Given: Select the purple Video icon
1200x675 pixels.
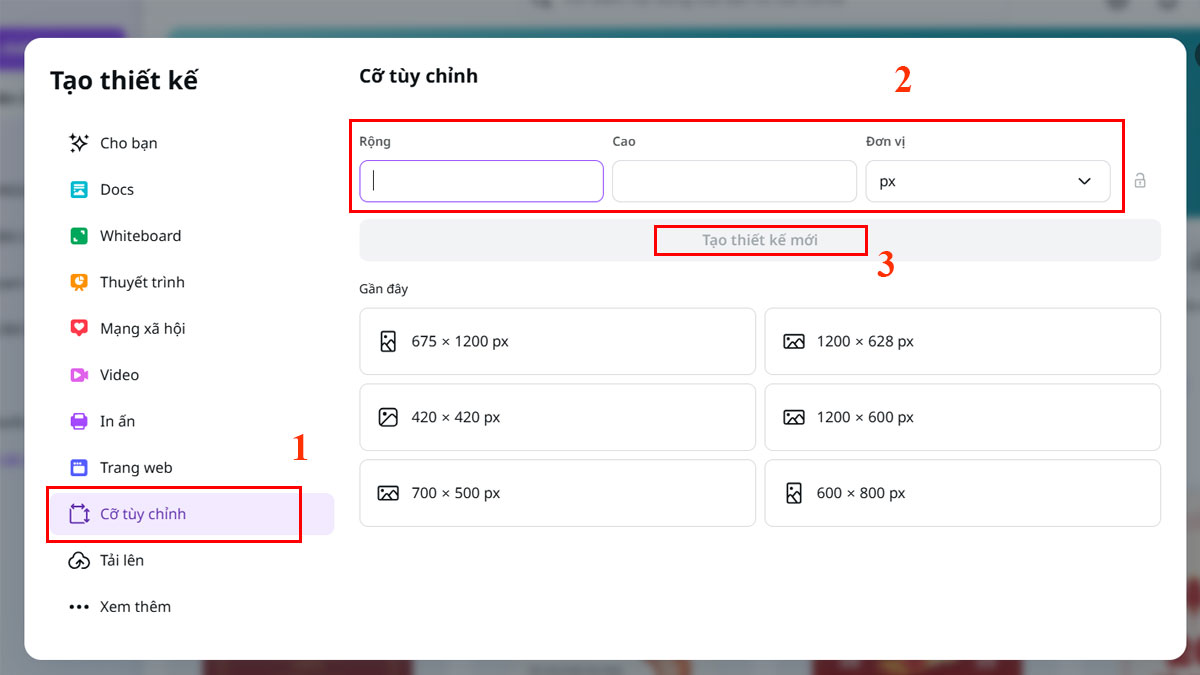Looking at the screenshot, I should (79, 375).
